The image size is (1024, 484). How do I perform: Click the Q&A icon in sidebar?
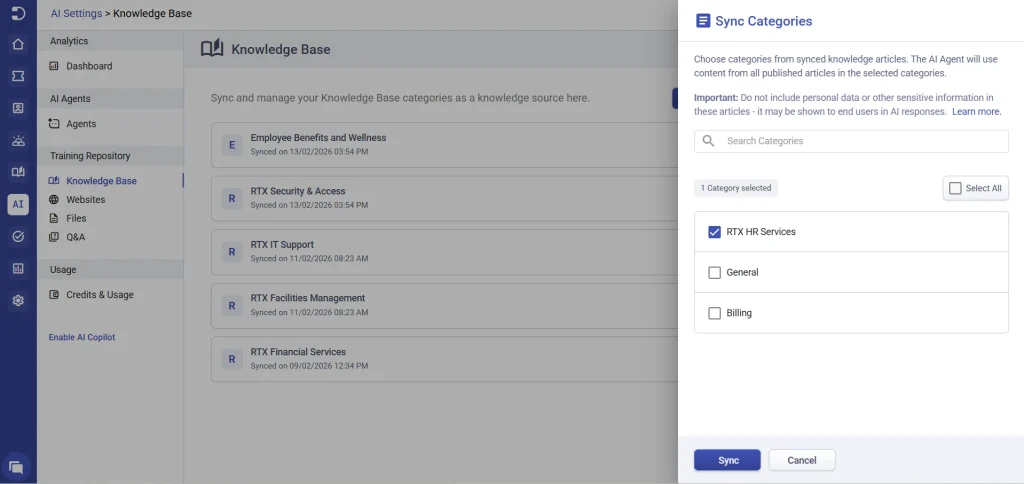54,237
